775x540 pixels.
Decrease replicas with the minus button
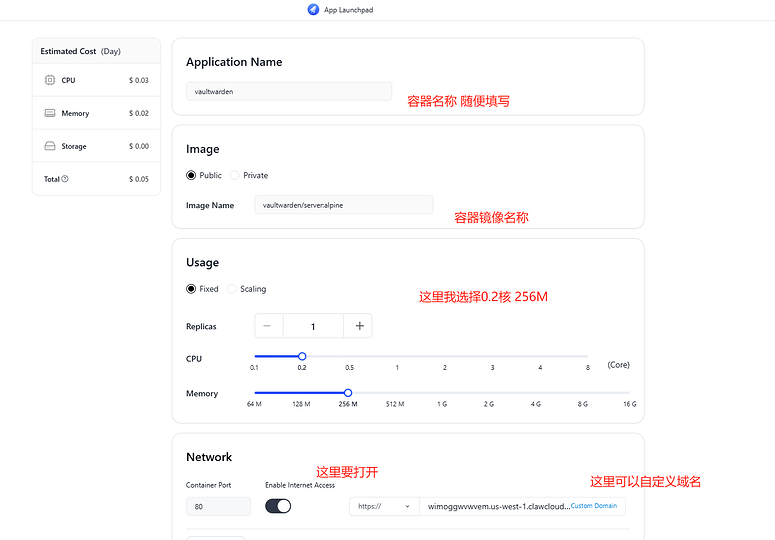(268, 326)
